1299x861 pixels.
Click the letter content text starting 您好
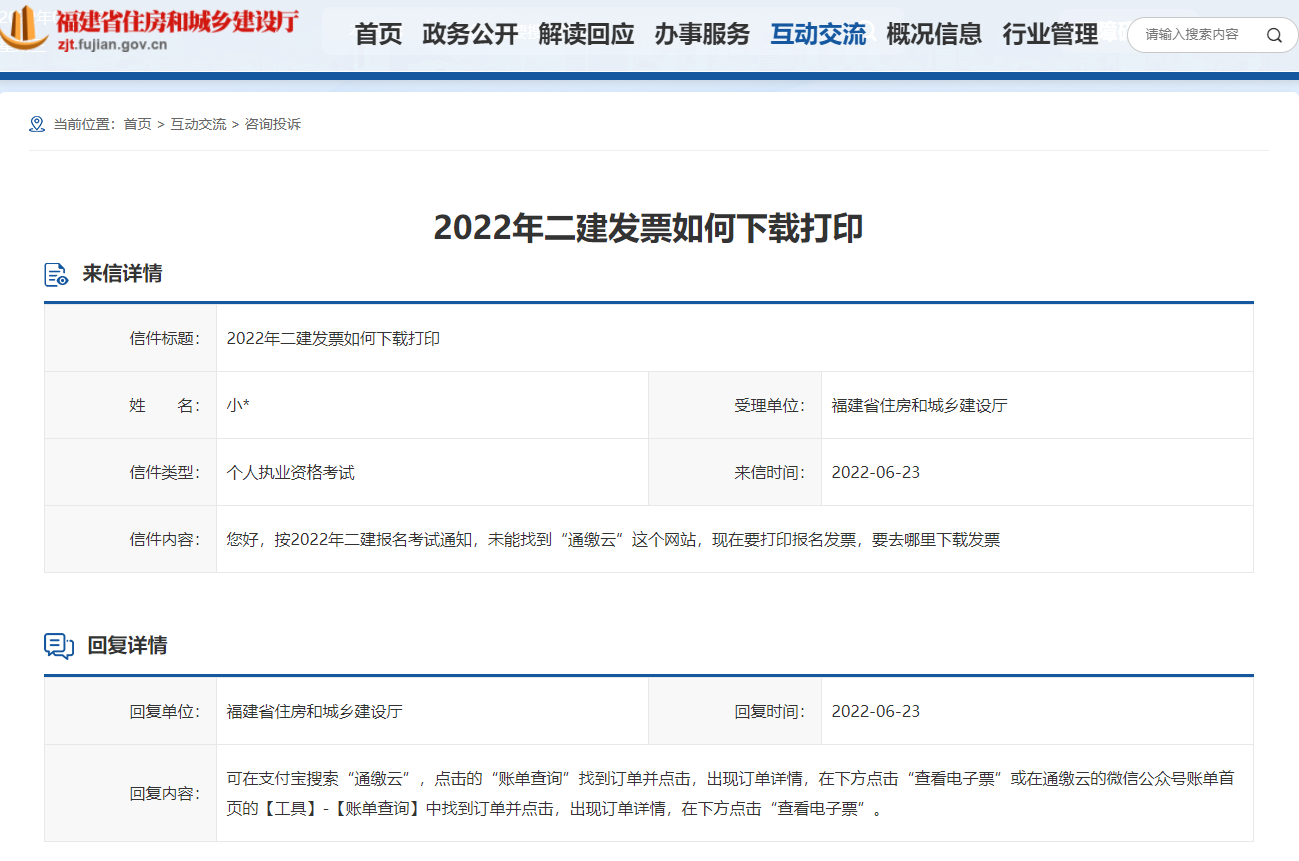pos(613,539)
